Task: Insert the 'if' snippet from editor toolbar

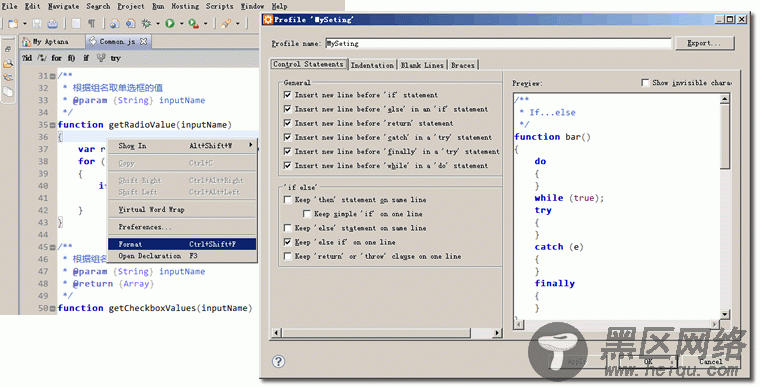Action: 86,58
